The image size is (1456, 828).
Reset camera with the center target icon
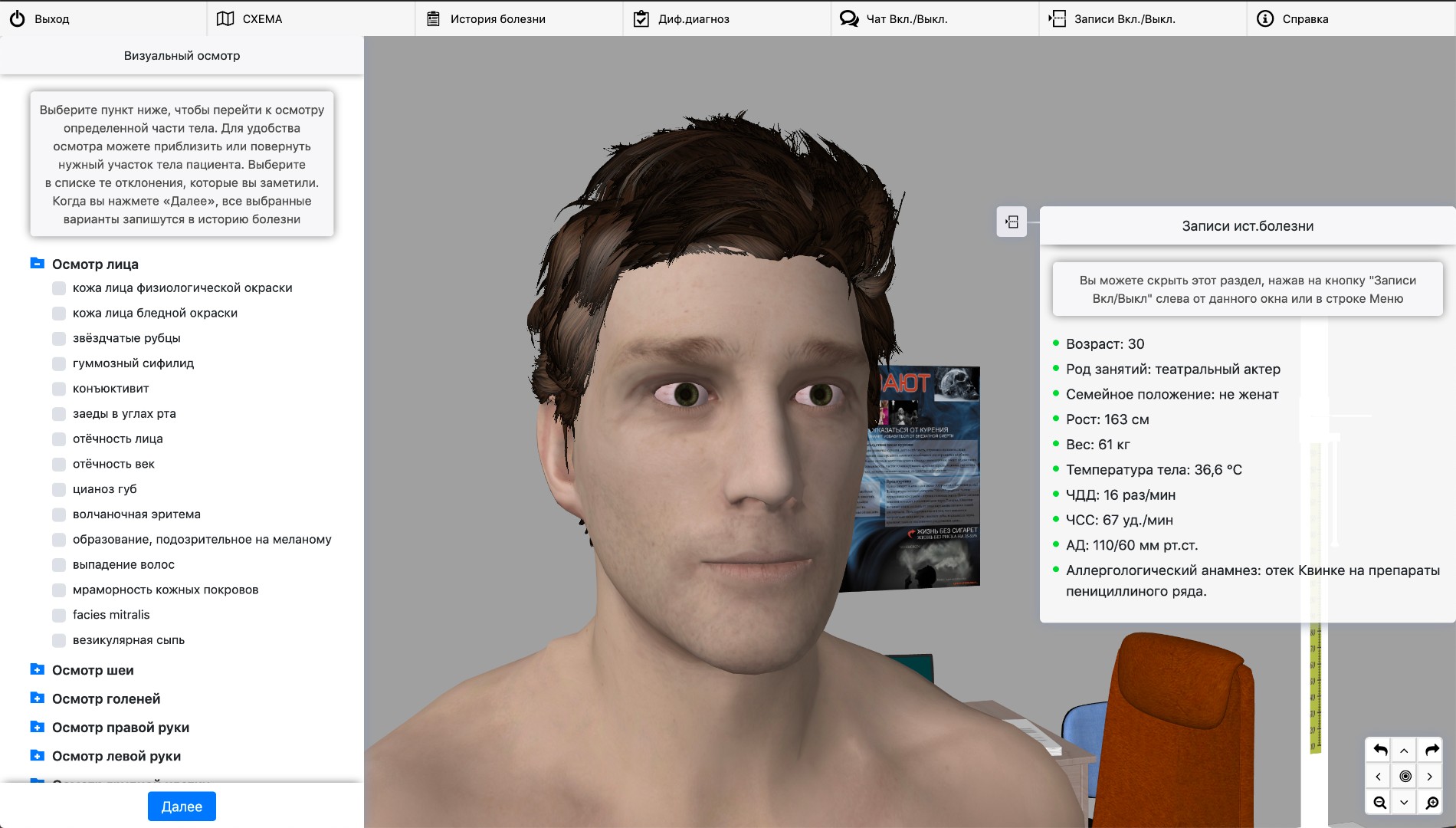click(x=1405, y=777)
